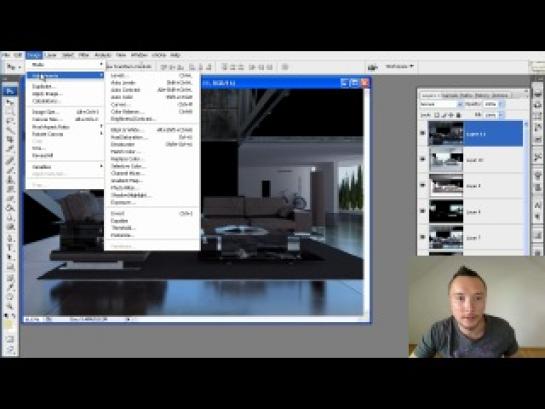545x409 pixels.
Task: Open the Filter menu in menu bar
Action: point(84,55)
